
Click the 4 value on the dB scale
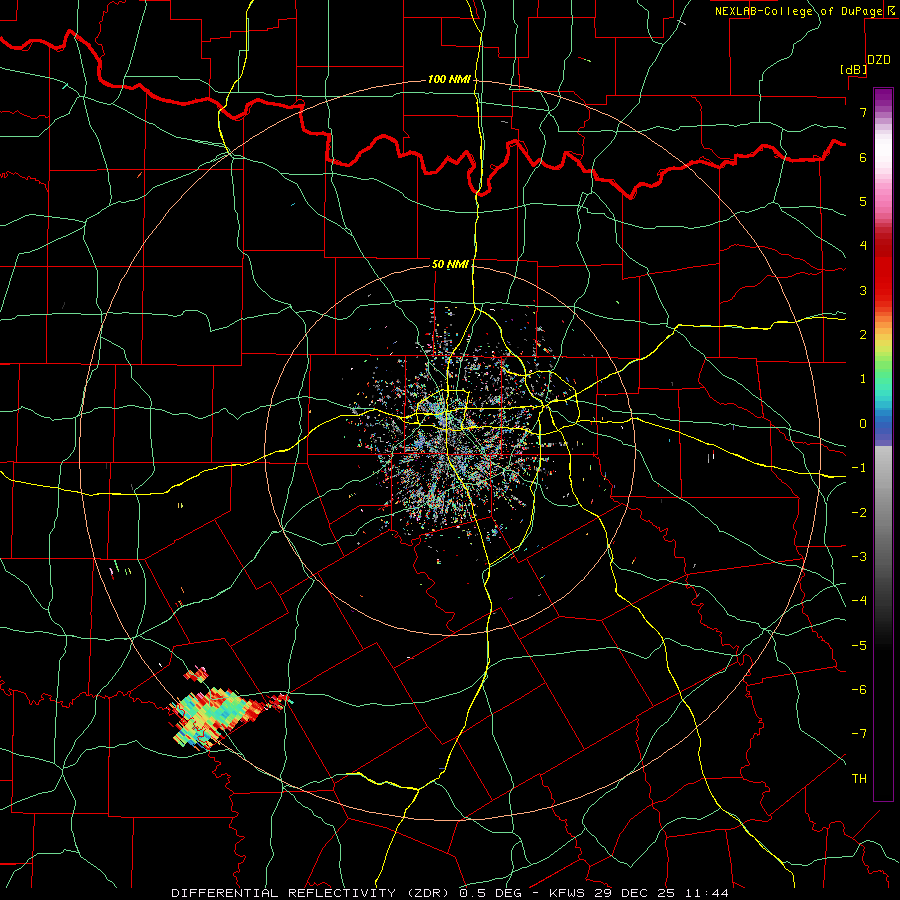point(863,246)
